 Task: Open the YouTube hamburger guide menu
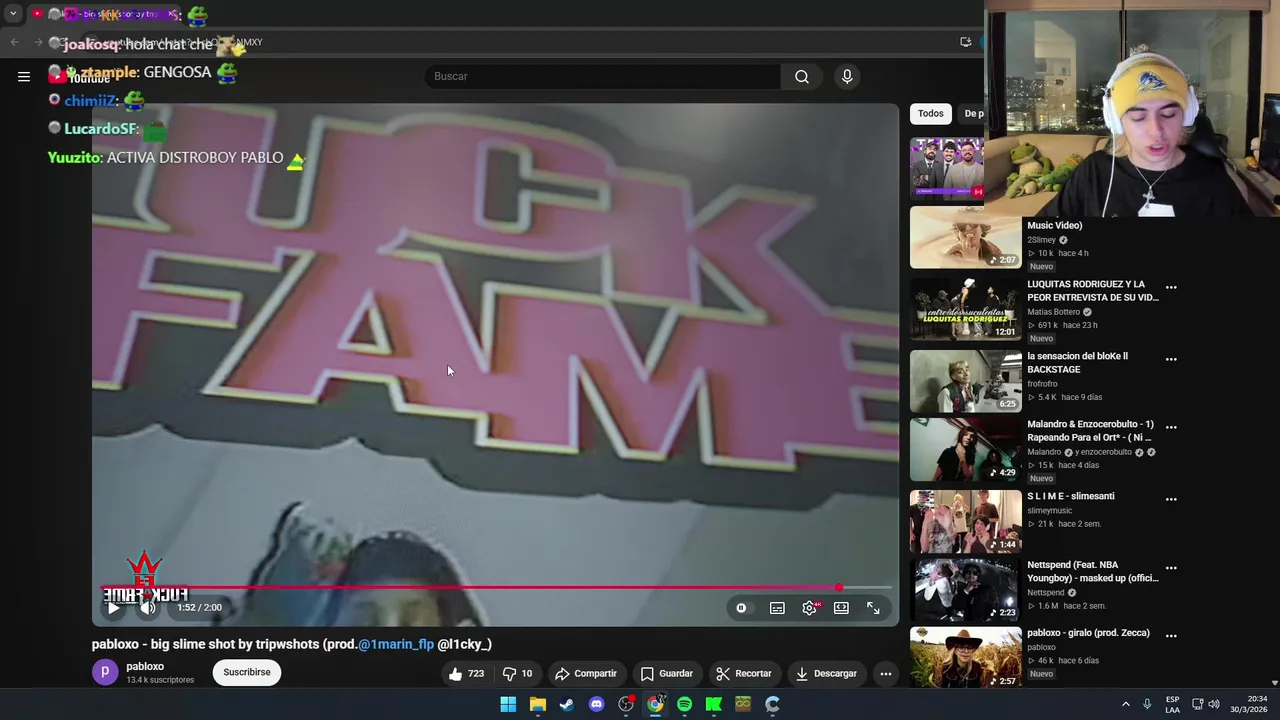pyautogui.click(x=24, y=76)
